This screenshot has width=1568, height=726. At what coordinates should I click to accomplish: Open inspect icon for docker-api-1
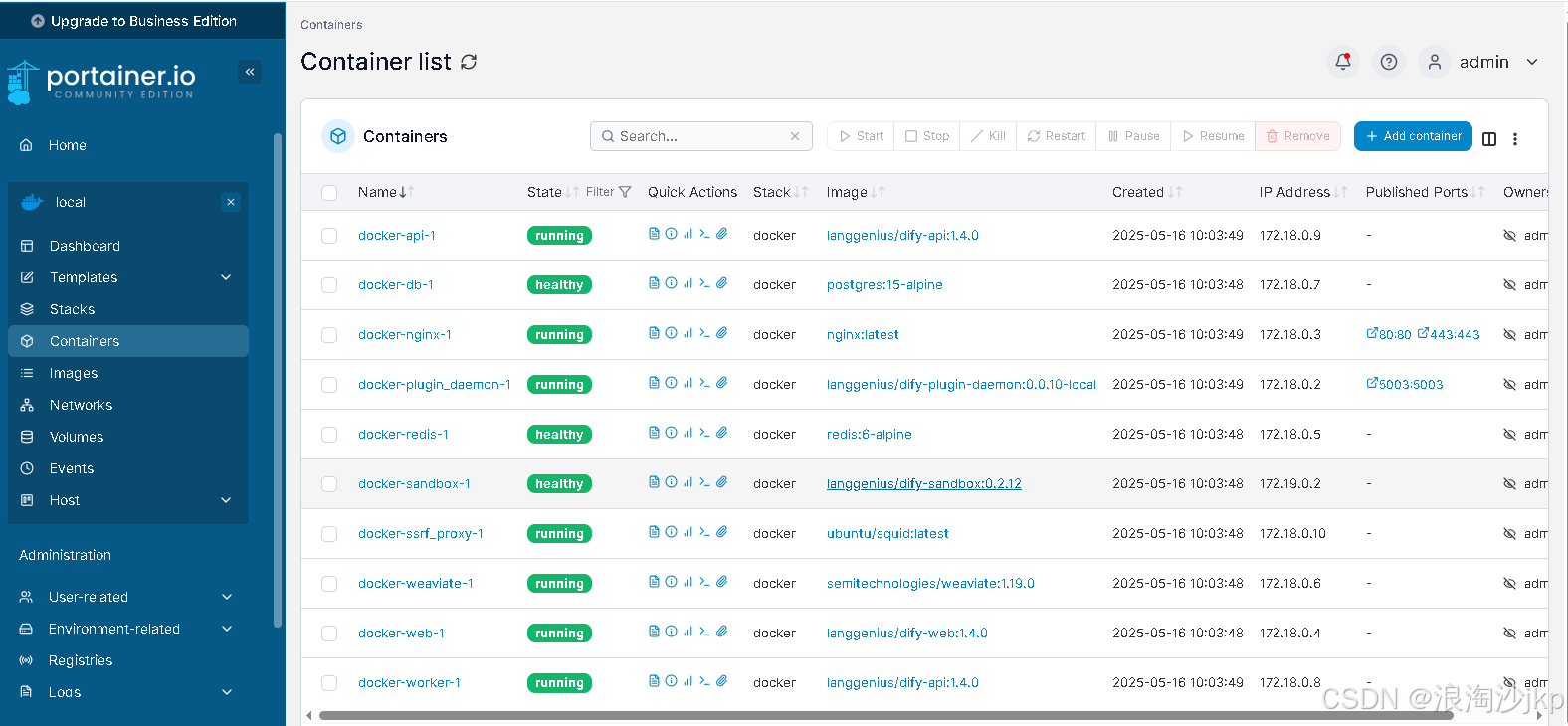point(672,234)
